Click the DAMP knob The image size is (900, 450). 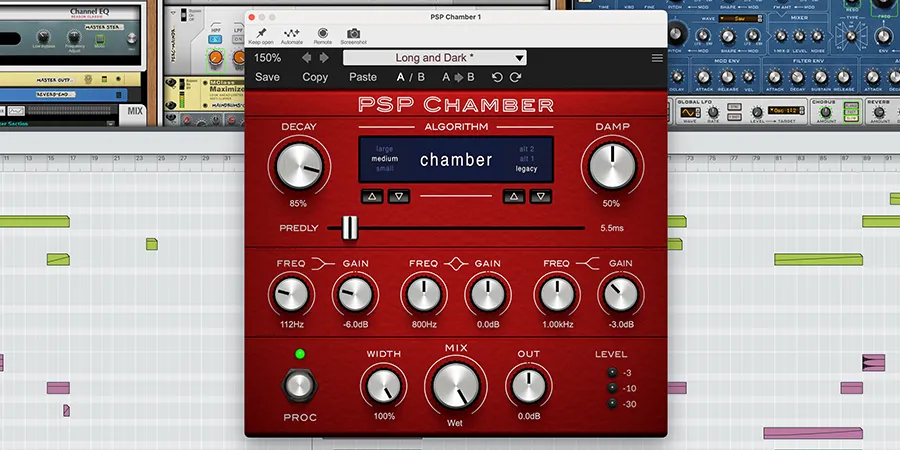[612, 166]
